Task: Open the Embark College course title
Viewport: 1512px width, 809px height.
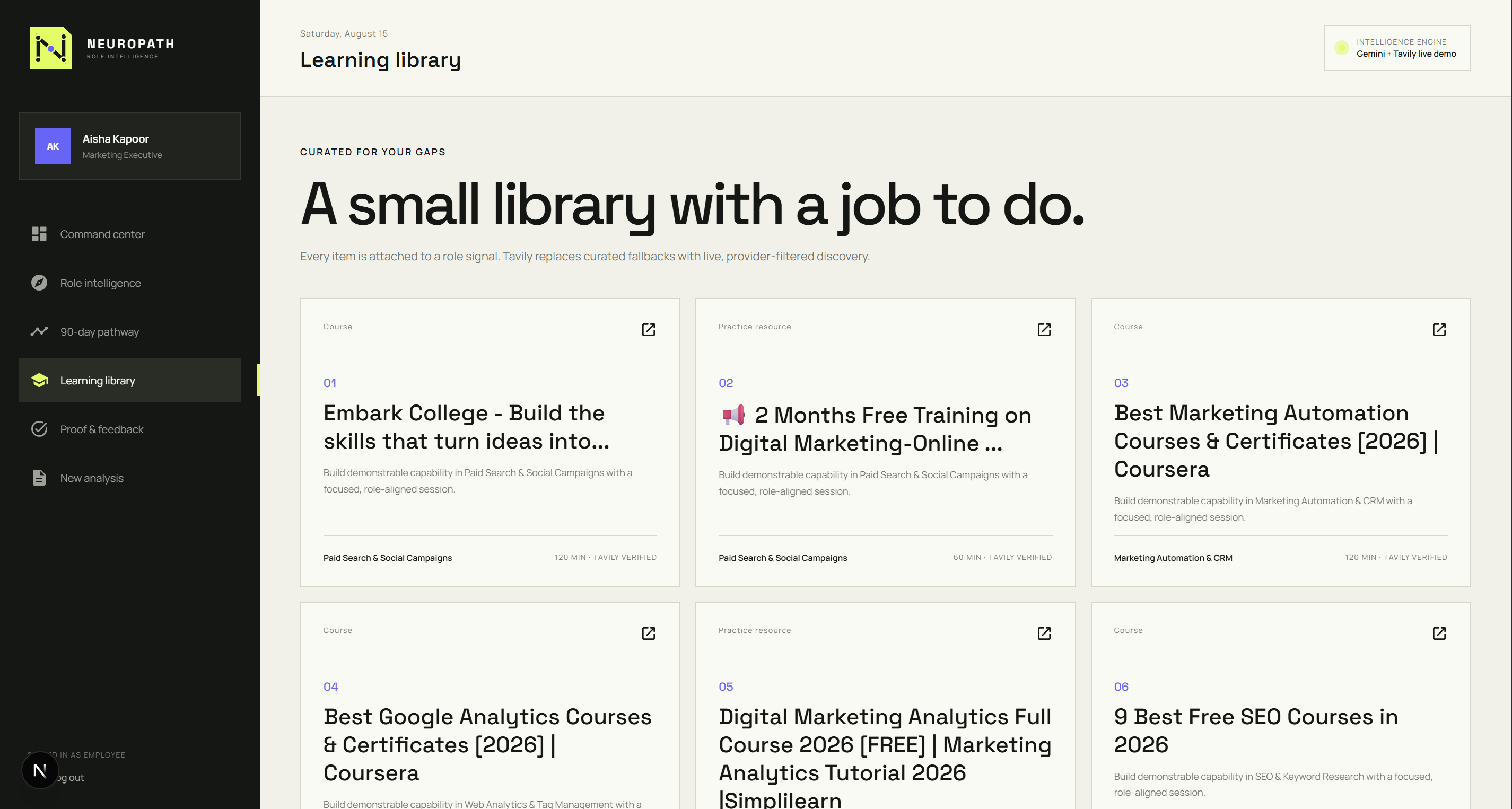Action: click(x=466, y=426)
